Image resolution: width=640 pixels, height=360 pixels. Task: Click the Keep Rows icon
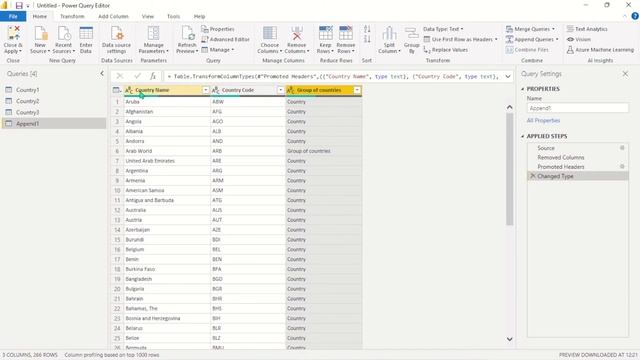pyautogui.click(x=325, y=33)
